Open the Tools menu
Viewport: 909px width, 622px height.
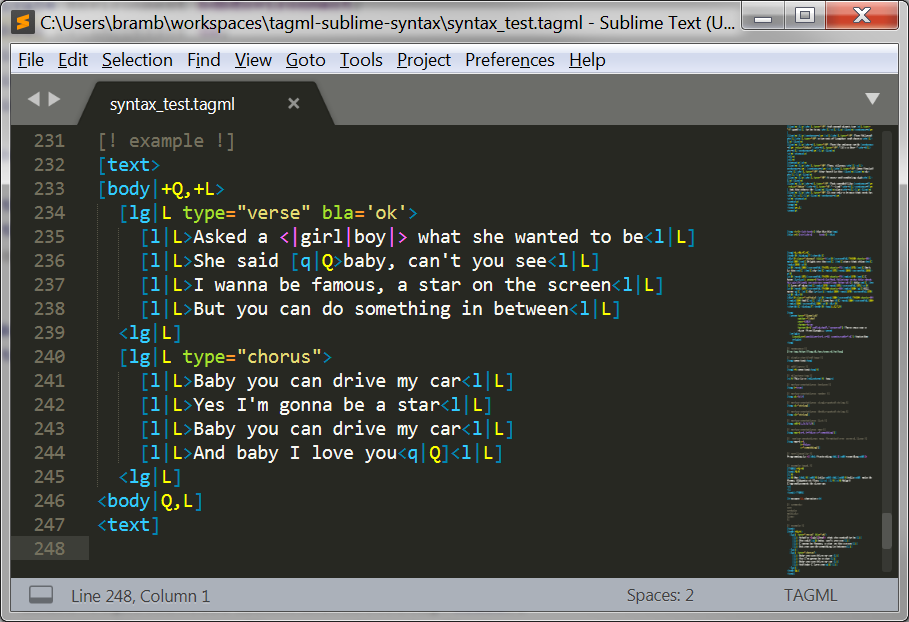[x=361, y=60]
